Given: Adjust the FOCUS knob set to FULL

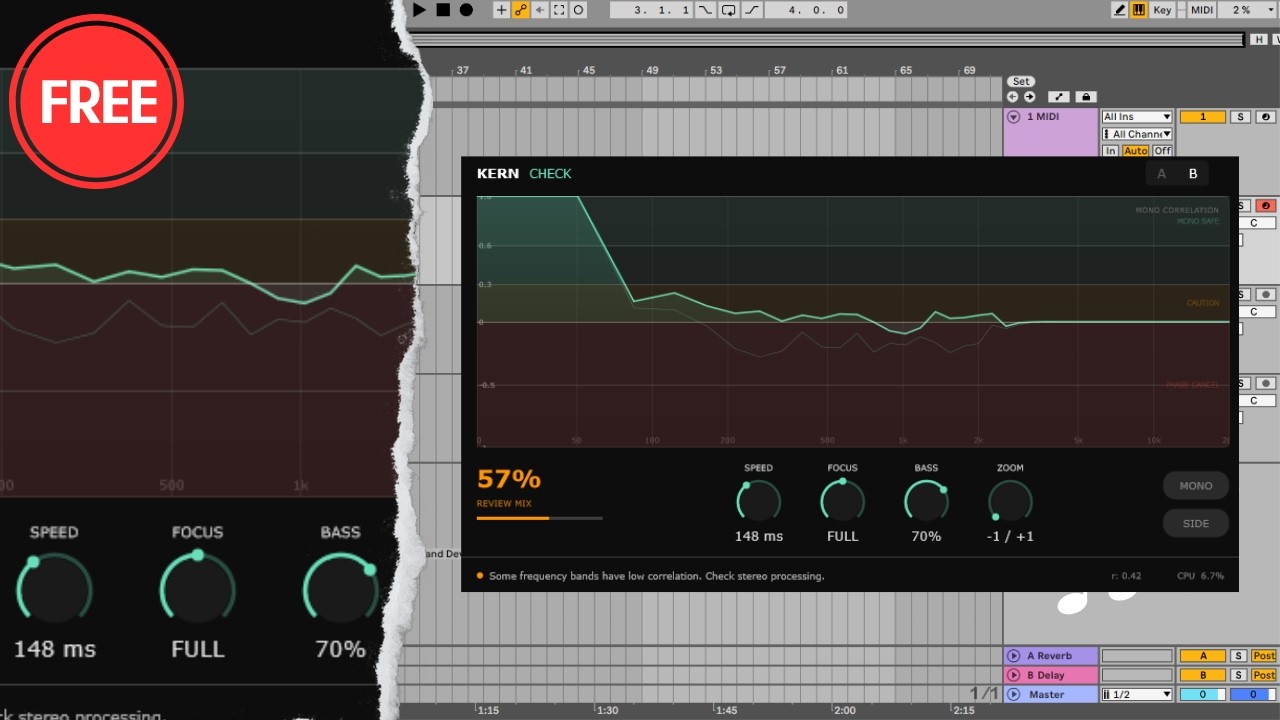Looking at the screenshot, I should point(843,501).
